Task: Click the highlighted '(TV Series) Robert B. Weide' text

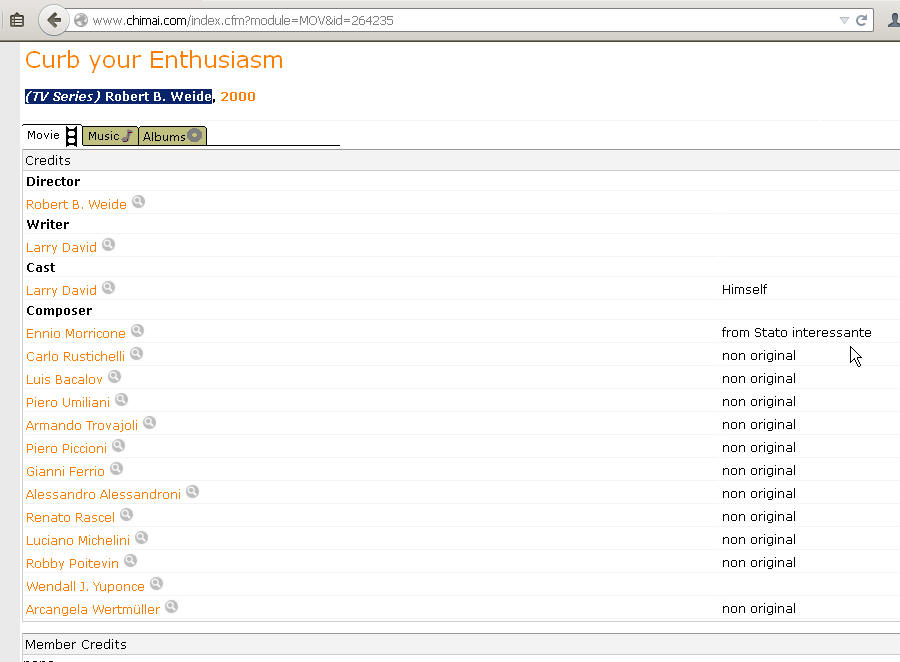Action: [x=119, y=96]
